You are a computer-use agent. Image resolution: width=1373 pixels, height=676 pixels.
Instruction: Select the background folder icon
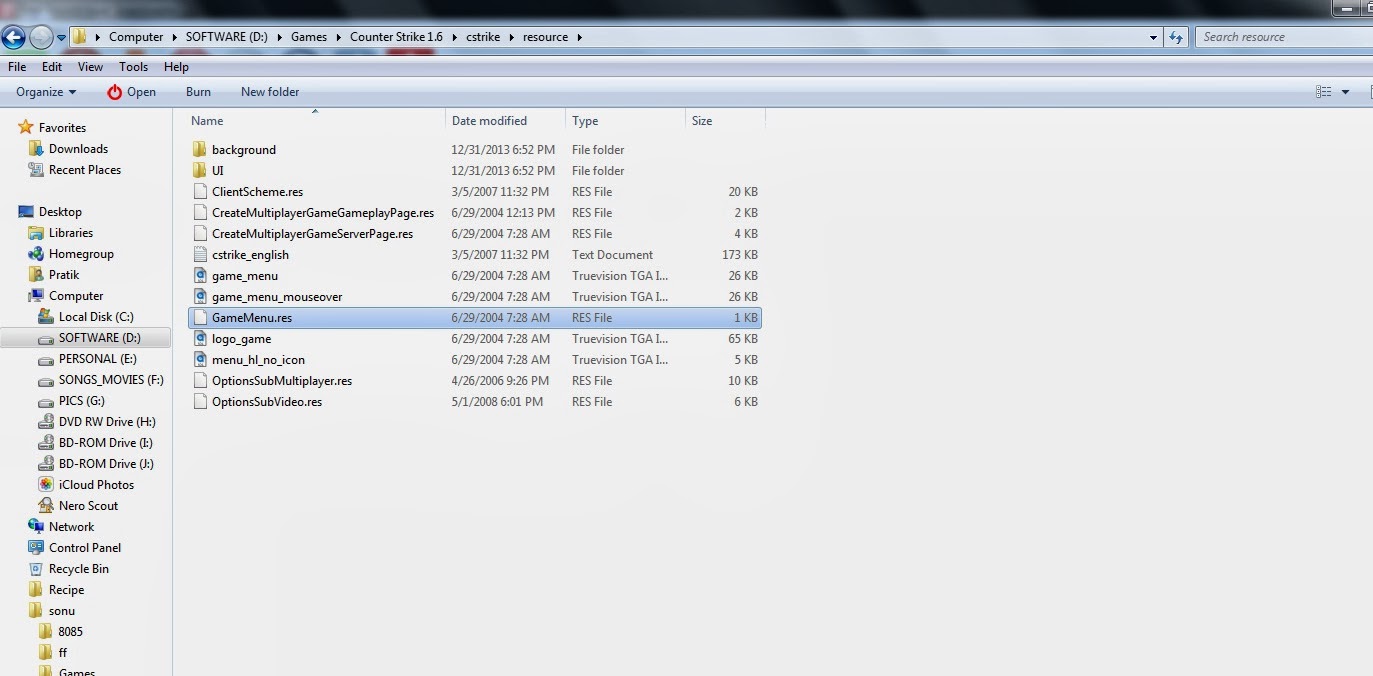(x=199, y=150)
